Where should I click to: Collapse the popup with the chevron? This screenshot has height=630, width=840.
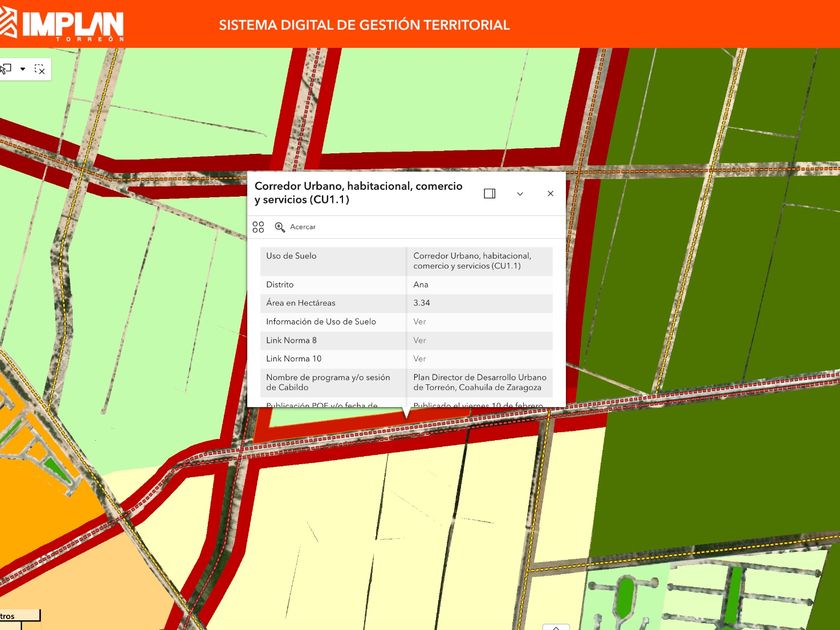(x=520, y=193)
